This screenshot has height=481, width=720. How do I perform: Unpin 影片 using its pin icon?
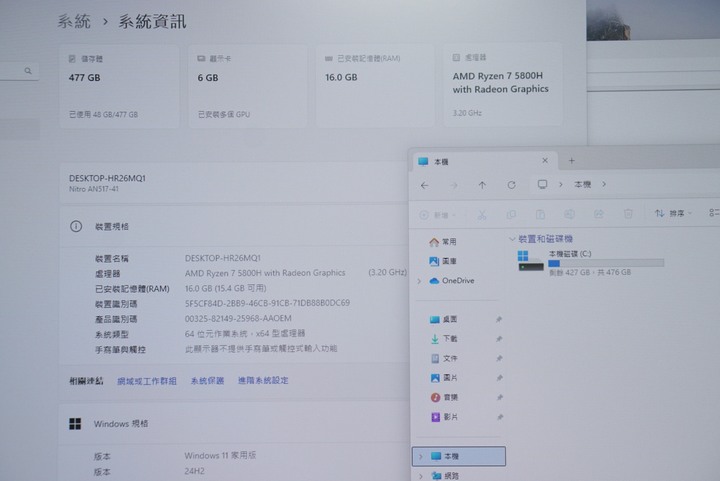500,417
